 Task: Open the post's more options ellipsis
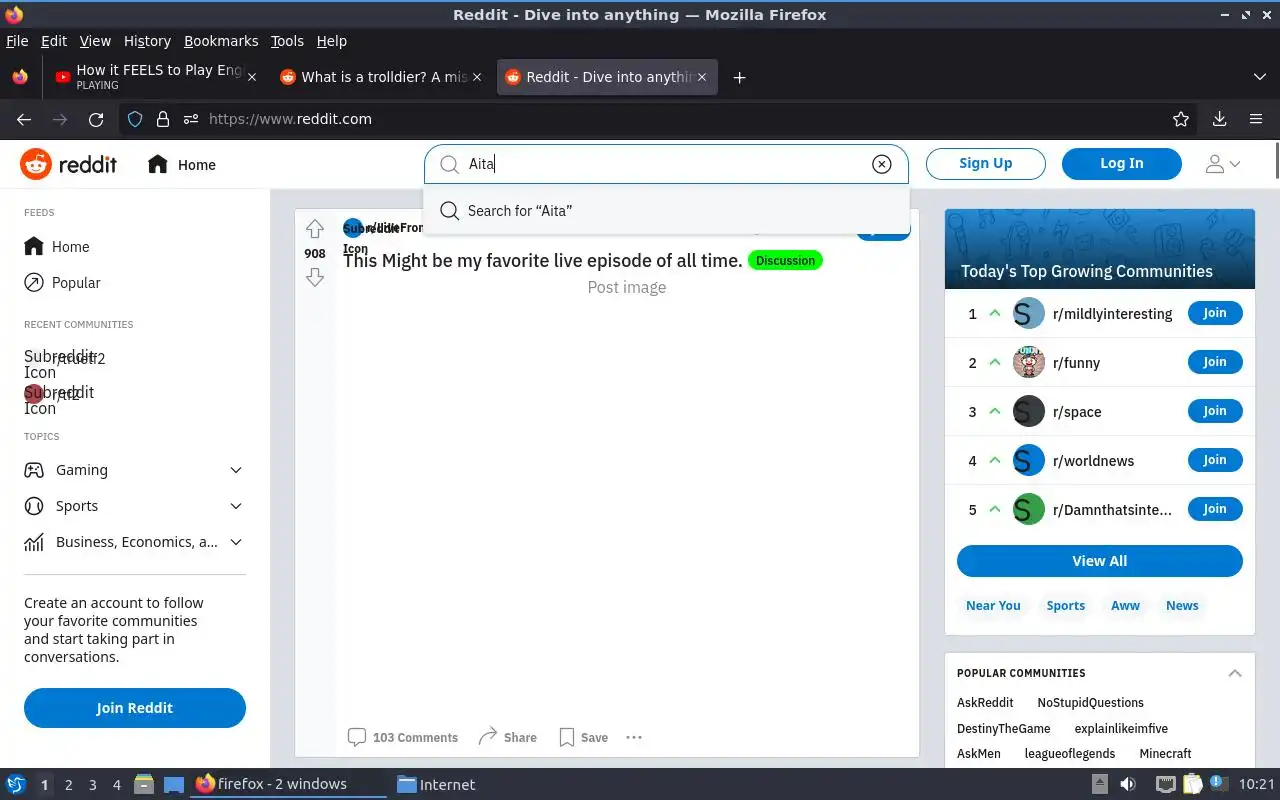click(x=634, y=737)
